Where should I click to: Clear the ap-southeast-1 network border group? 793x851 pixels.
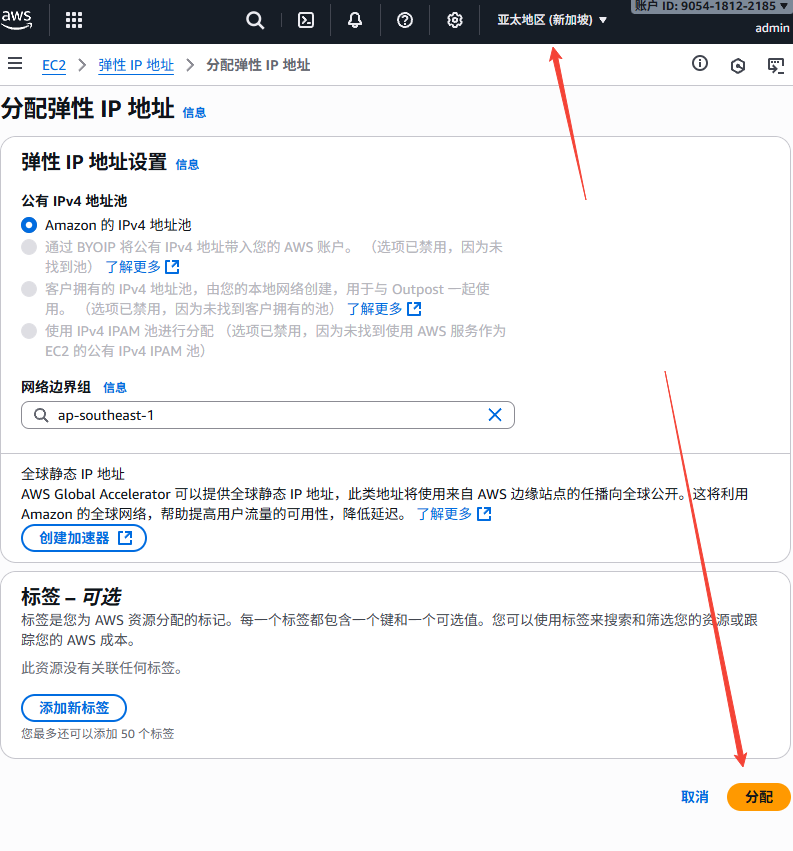494,415
